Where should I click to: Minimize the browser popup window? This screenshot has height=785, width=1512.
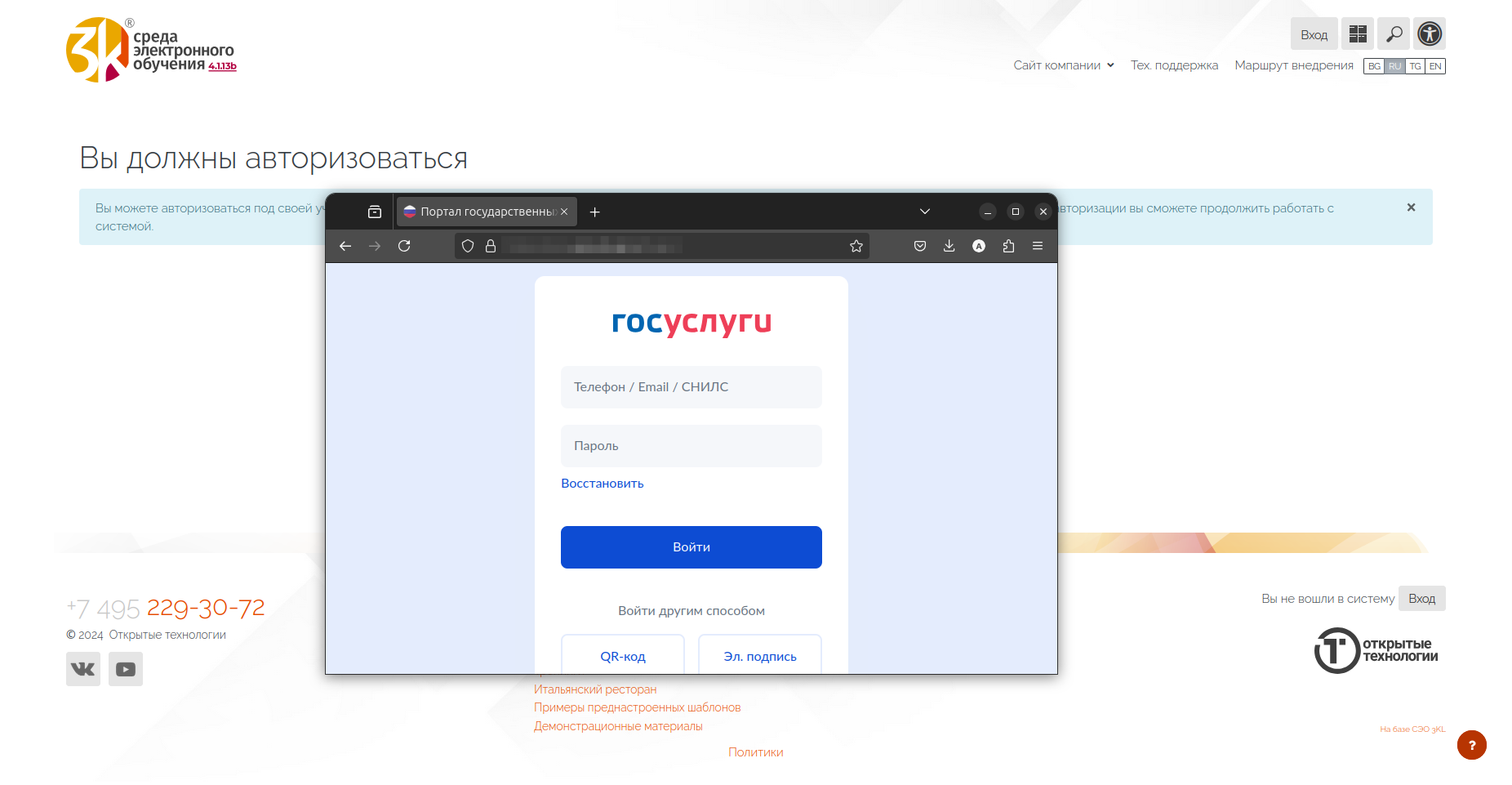[x=988, y=212]
